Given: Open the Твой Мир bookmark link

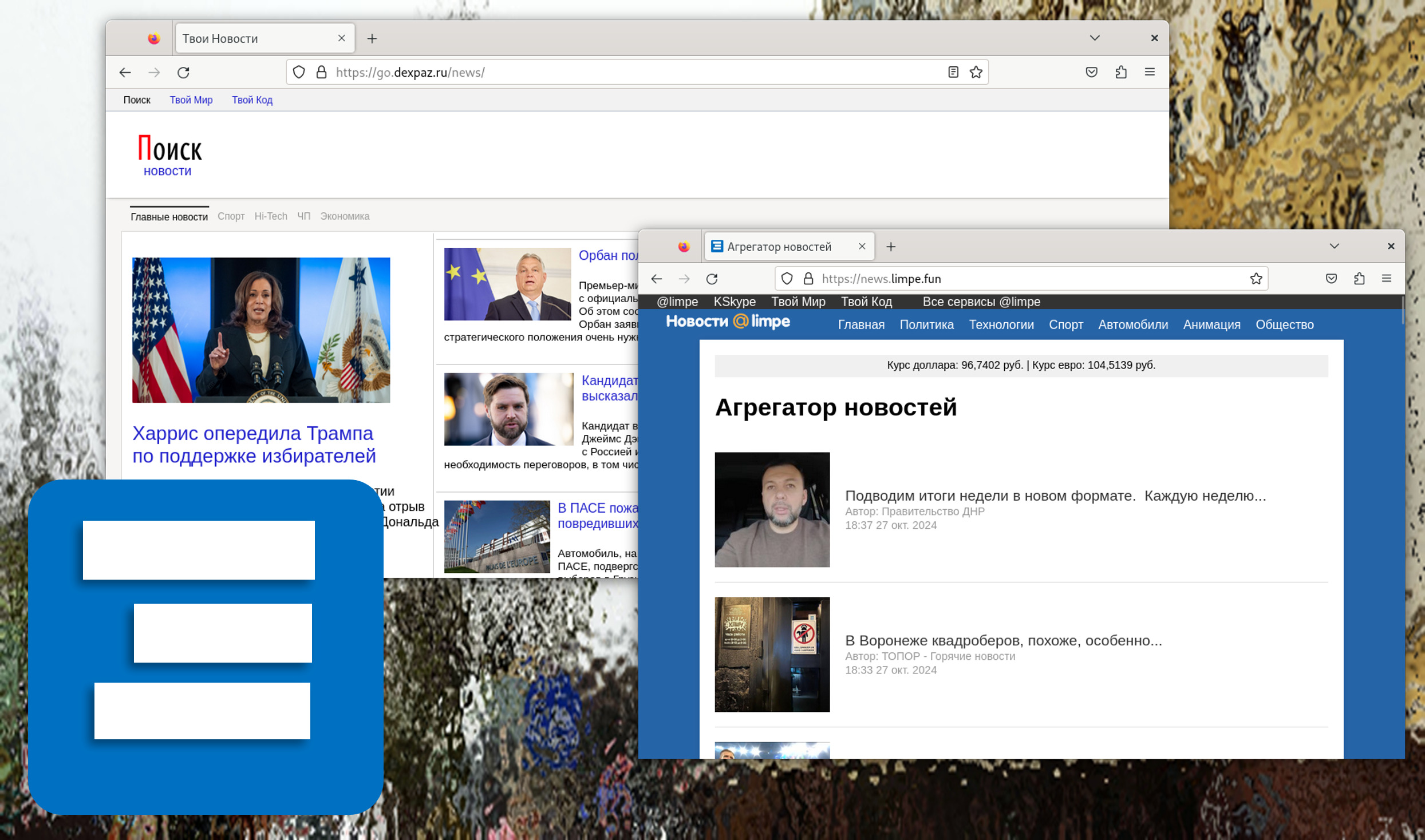Looking at the screenshot, I should [x=191, y=100].
